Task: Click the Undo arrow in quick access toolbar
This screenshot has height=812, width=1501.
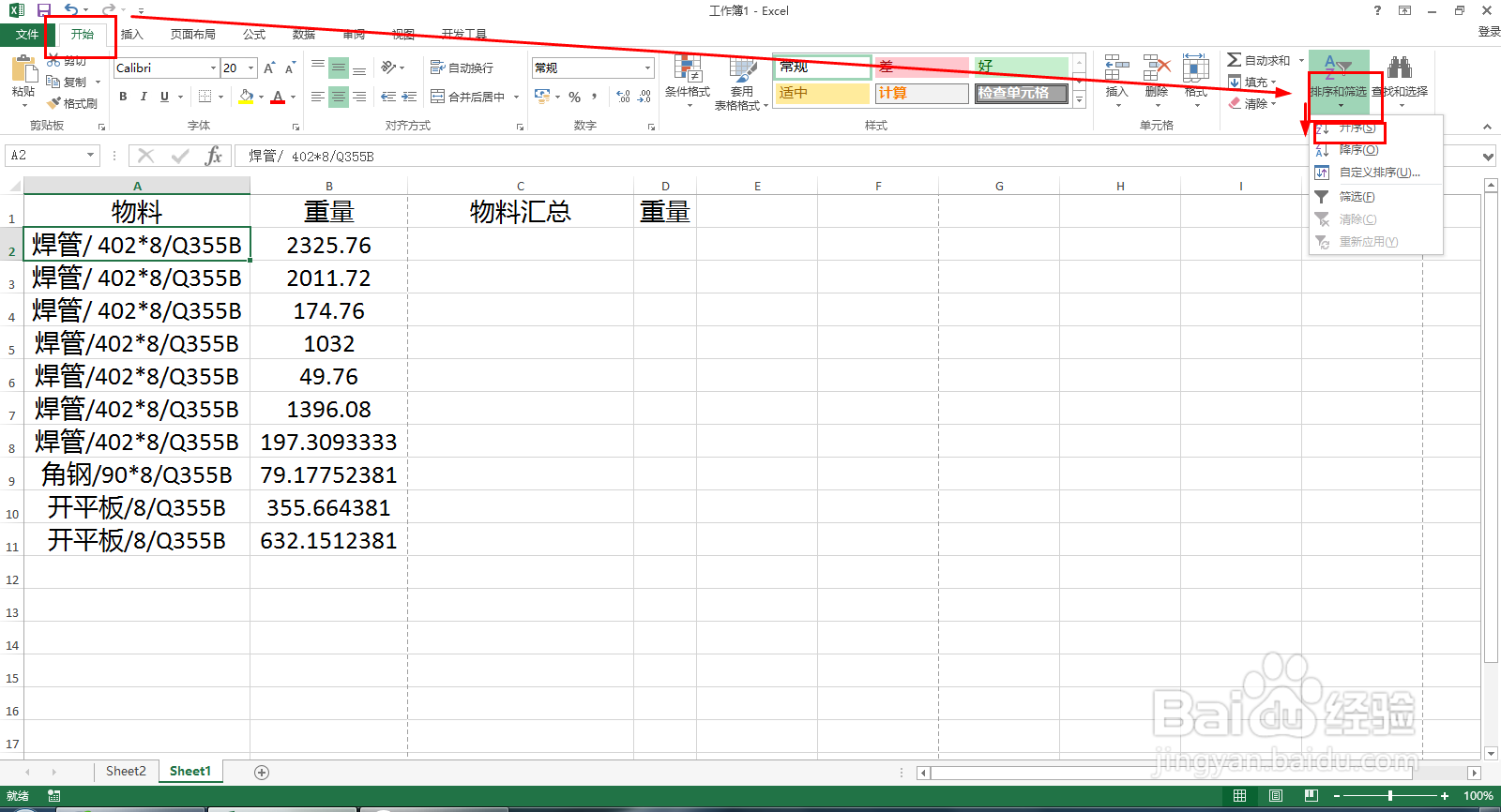Action: pyautogui.click(x=71, y=10)
